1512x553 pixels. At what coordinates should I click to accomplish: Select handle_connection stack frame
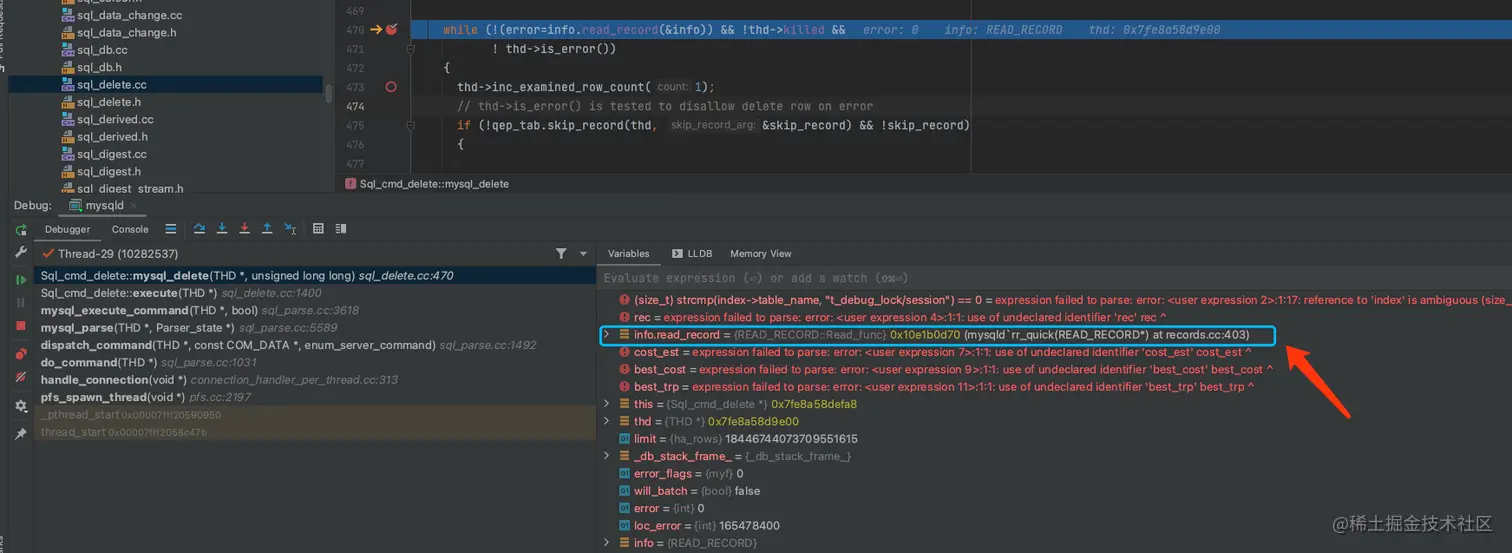pos(314,380)
